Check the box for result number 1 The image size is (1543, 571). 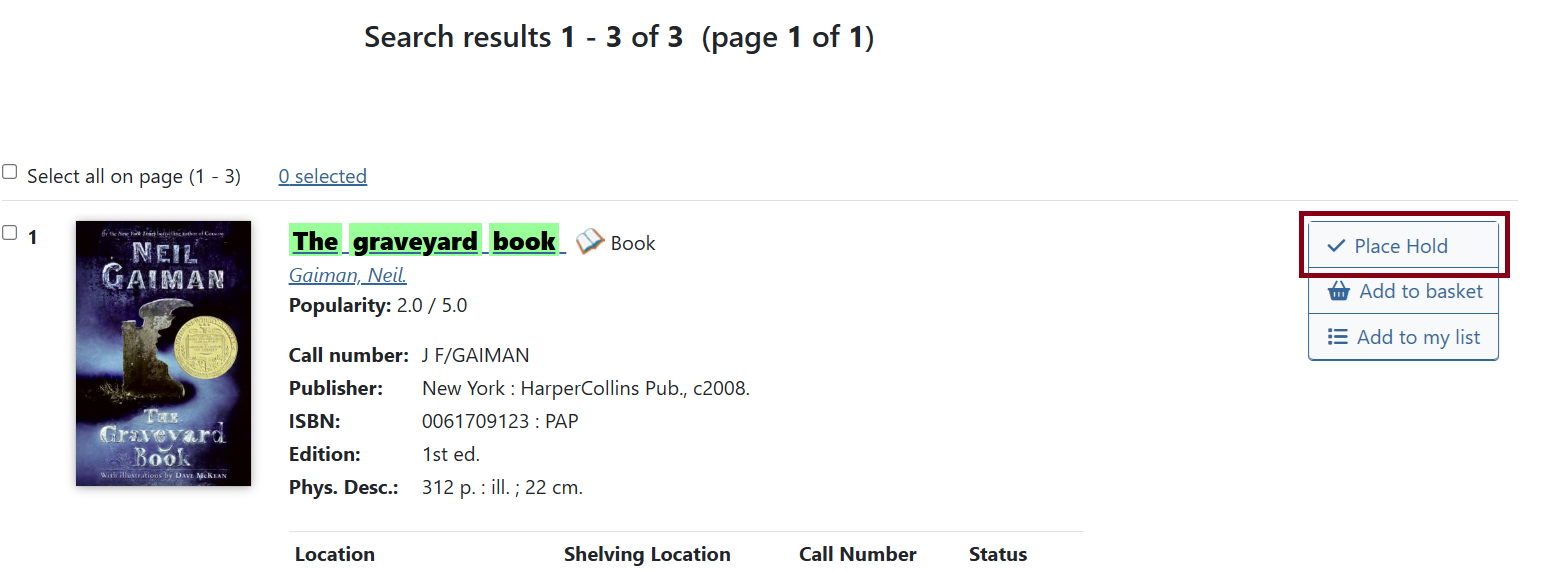tap(10, 233)
